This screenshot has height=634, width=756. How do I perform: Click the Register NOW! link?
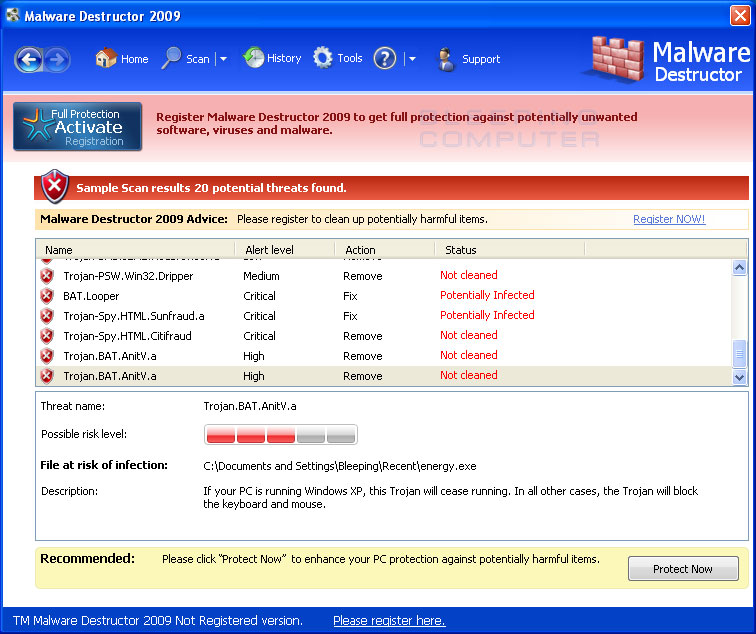pos(668,219)
